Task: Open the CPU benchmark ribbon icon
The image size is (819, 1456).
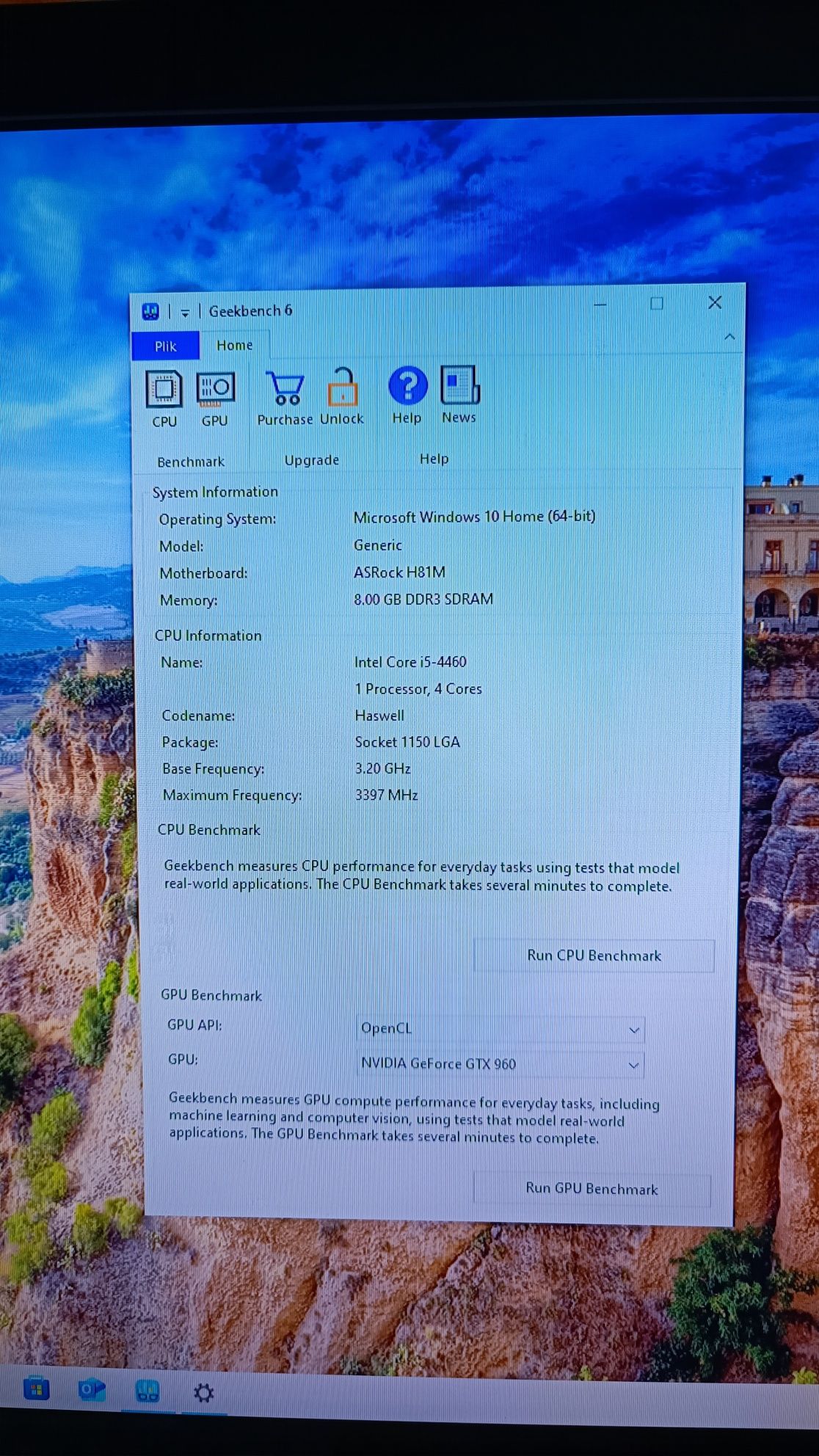Action: (164, 399)
